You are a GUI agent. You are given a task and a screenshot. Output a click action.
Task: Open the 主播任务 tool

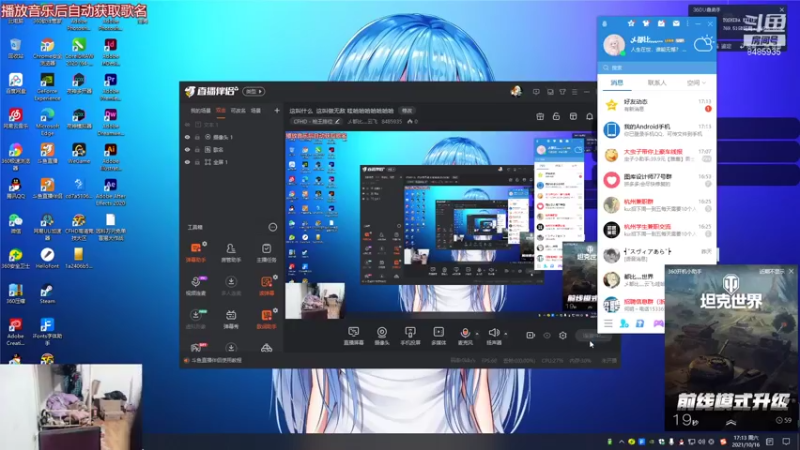point(266,253)
